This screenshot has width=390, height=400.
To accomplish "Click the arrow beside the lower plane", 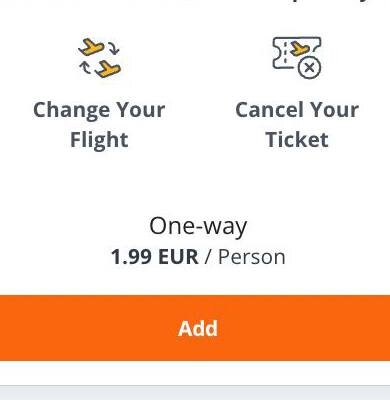I will pos(85,67).
